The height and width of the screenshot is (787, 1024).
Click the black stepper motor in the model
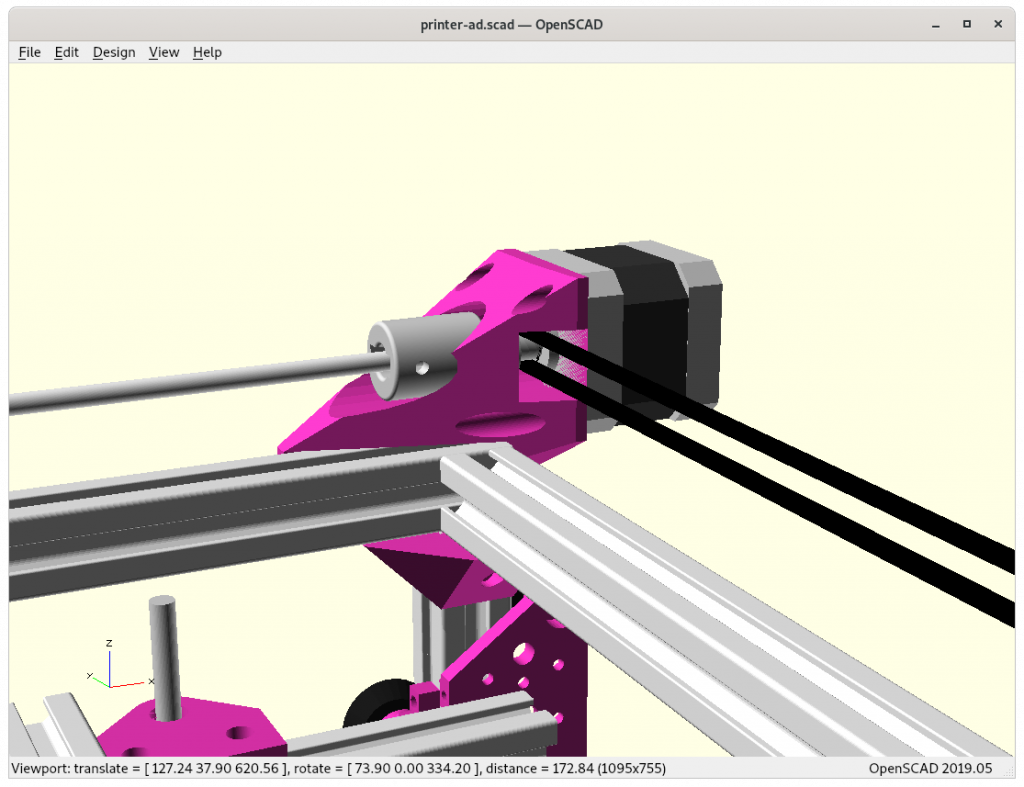click(x=653, y=333)
